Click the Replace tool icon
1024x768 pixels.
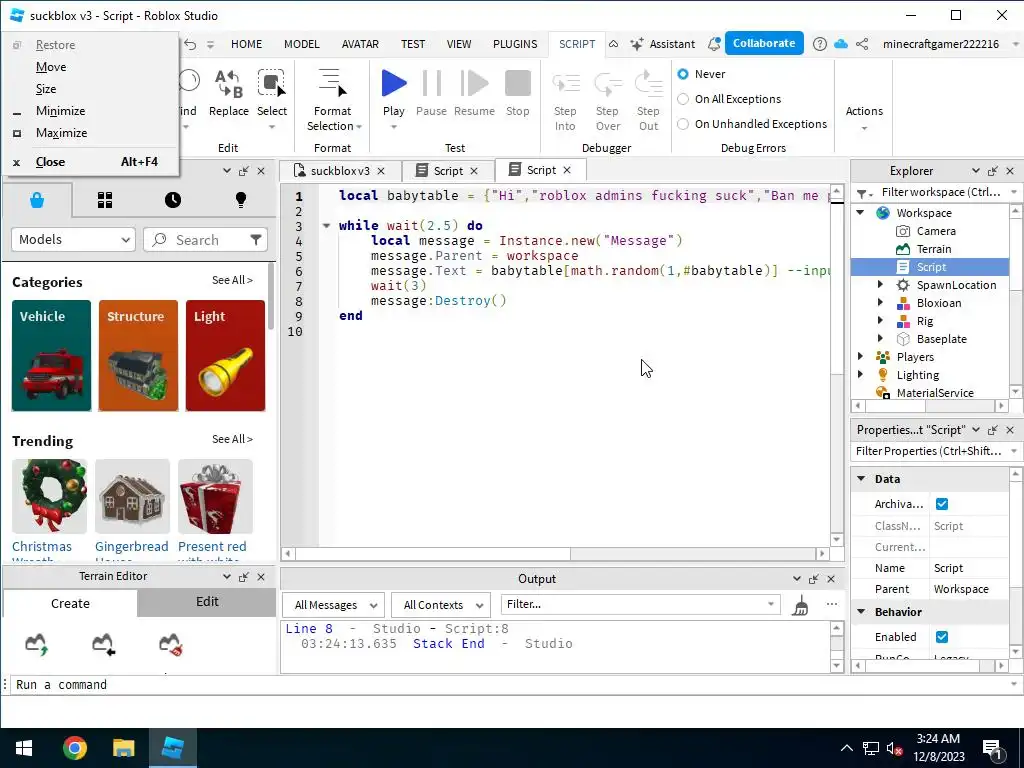229,84
